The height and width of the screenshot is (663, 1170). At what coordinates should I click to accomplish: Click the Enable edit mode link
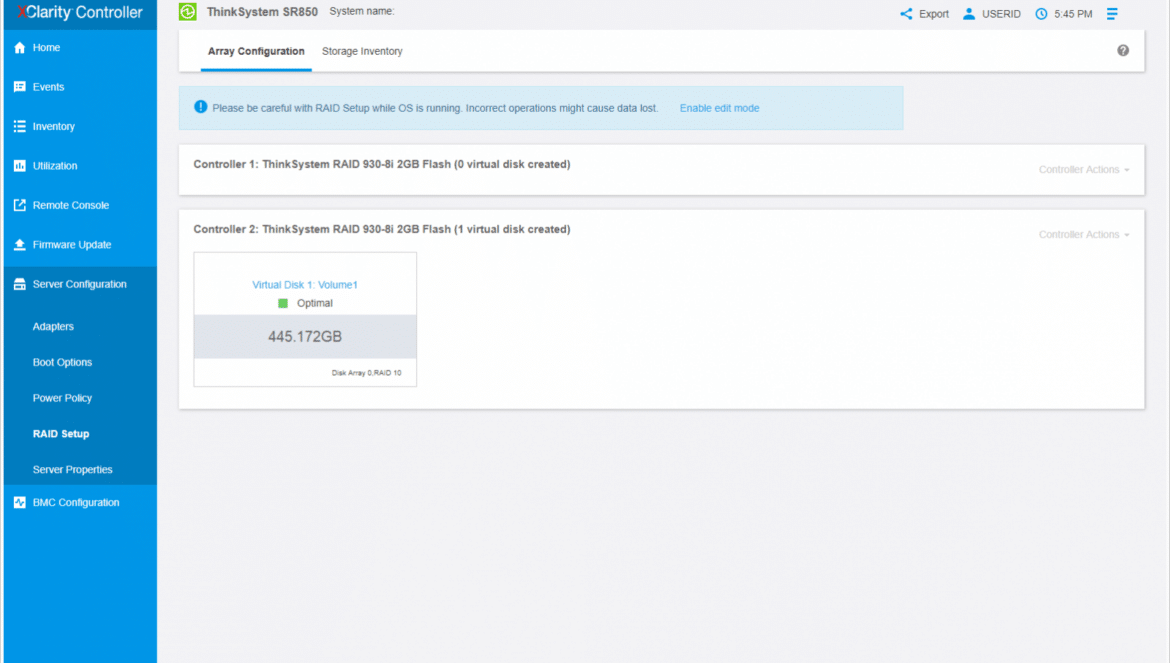719,108
